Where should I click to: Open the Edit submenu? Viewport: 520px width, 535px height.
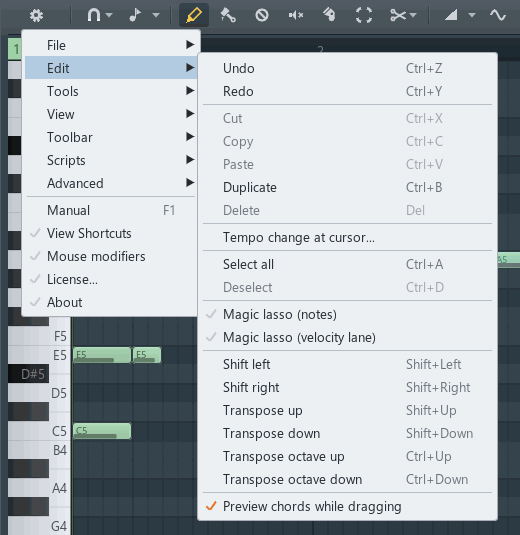(x=111, y=68)
